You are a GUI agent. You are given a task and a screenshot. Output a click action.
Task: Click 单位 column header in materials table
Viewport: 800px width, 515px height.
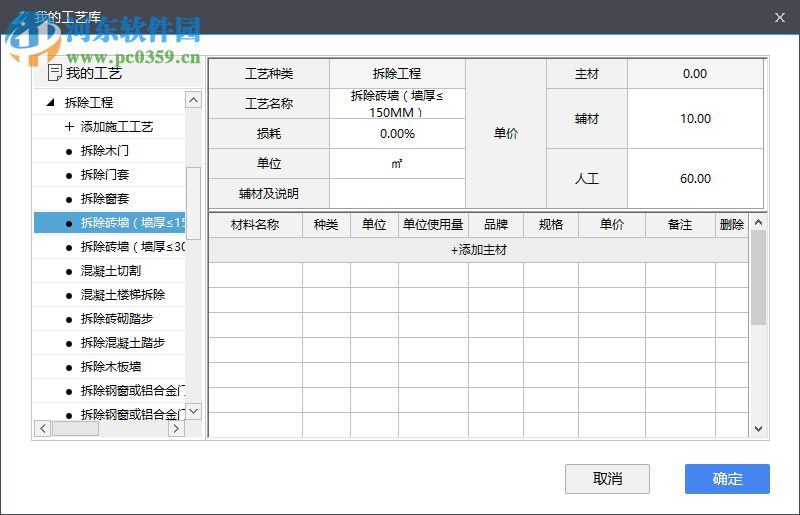(374, 225)
